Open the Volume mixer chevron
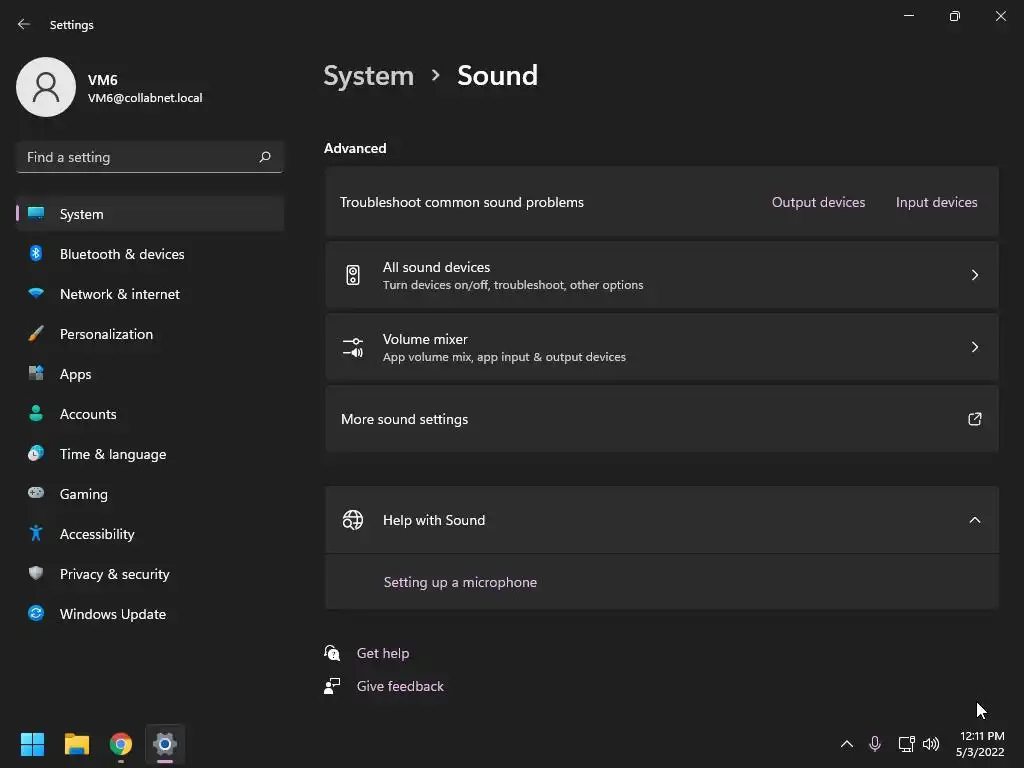Screen dimensions: 1024x768 [975, 347]
